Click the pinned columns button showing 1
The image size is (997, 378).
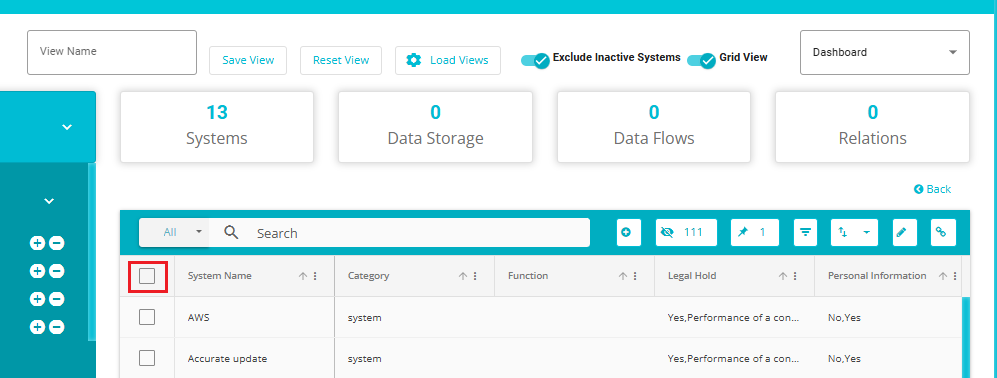(x=755, y=233)
